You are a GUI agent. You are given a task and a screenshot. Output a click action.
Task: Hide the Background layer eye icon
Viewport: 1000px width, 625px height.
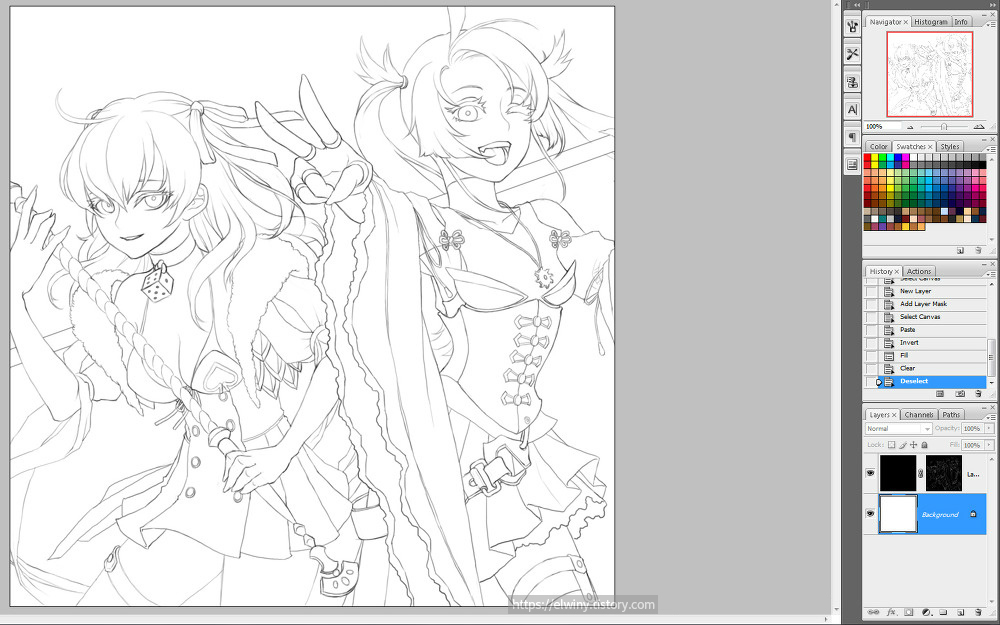pyautogui.click(x=870, y=513)
